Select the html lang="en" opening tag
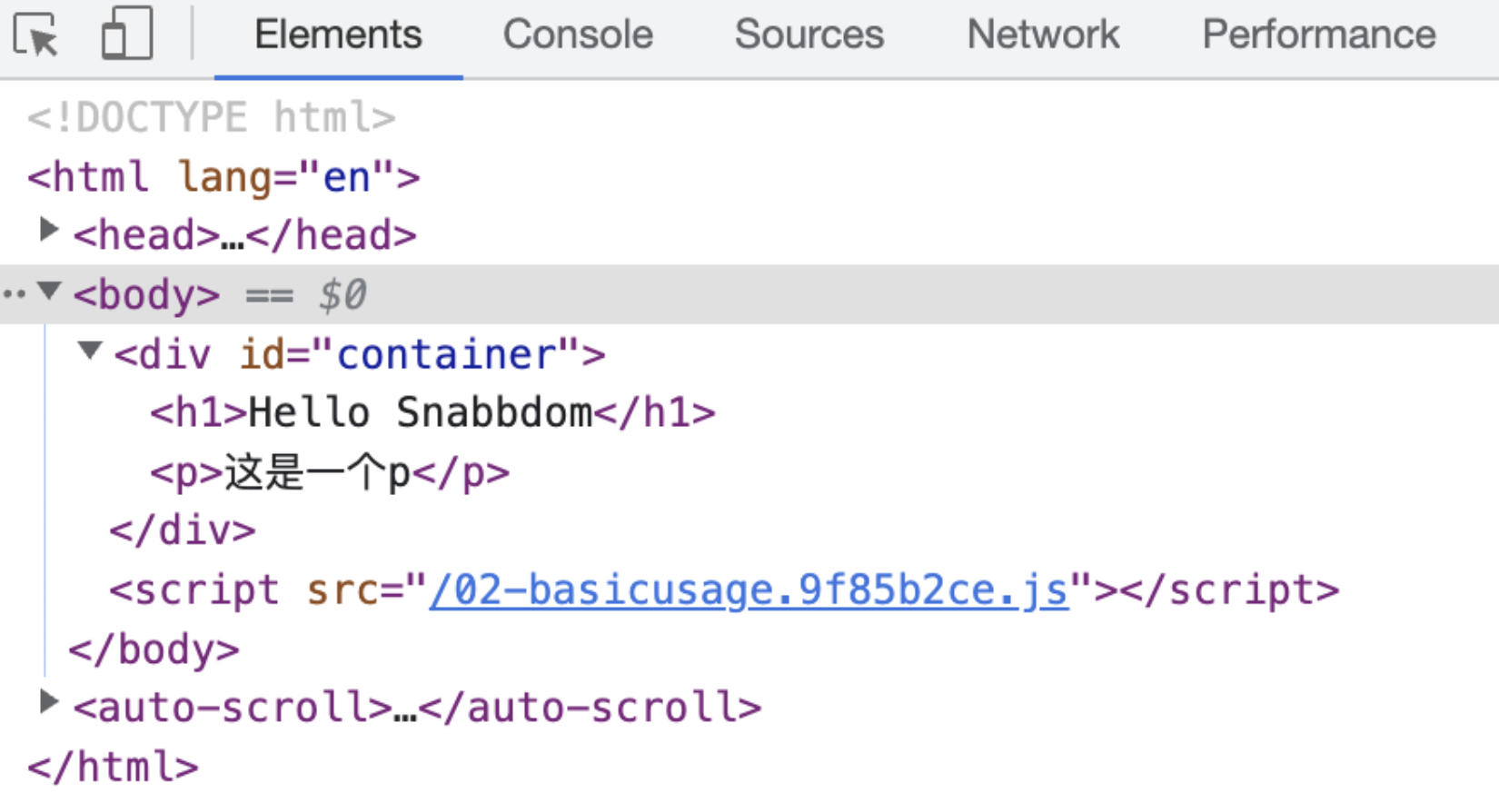The height and width of the screenshot is (812, 1499). 223,177
